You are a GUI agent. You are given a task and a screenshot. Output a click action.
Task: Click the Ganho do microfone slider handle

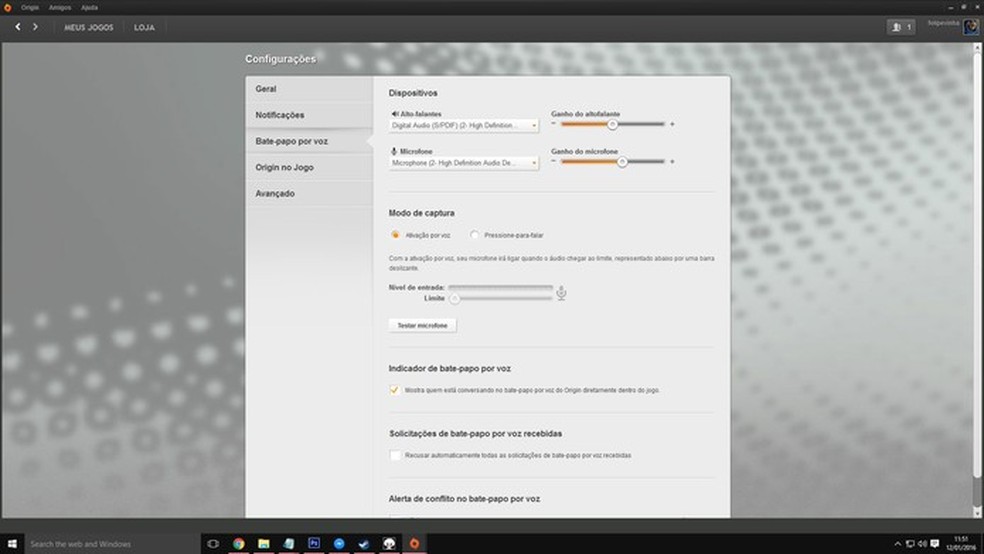622,162
